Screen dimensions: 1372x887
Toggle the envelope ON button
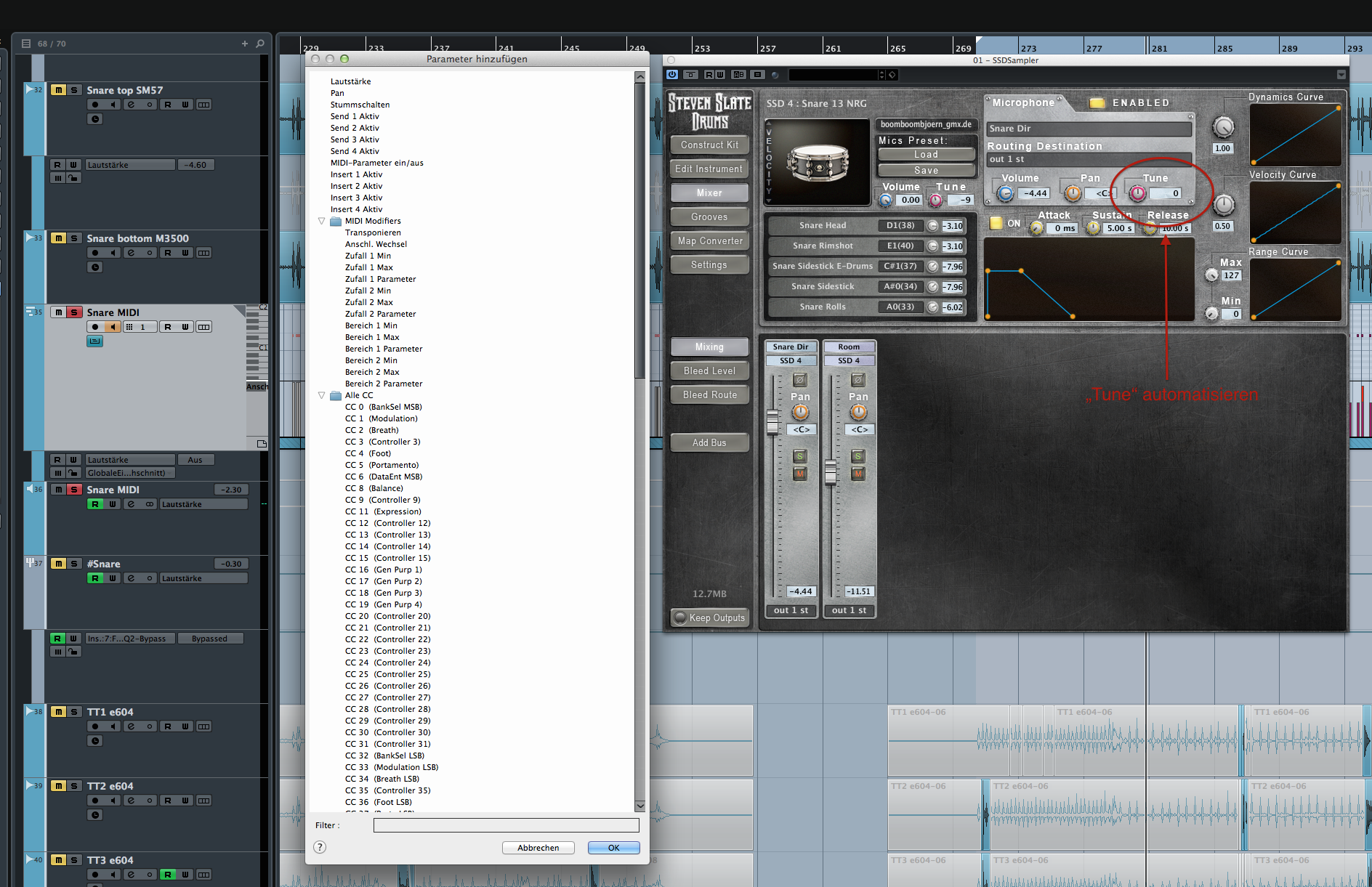[996, 223]
